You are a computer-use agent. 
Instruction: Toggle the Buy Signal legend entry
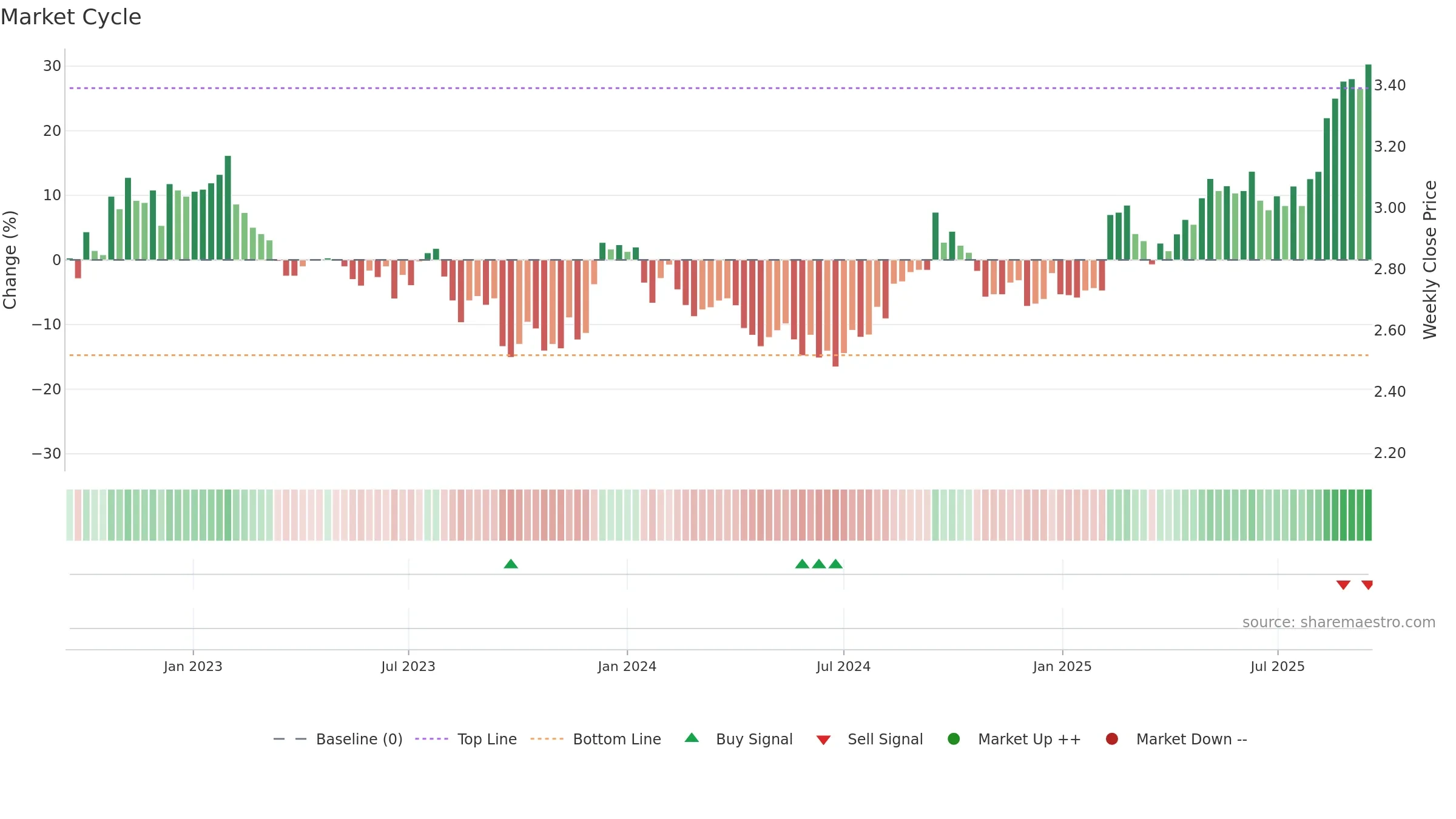(x=738, y=739)
